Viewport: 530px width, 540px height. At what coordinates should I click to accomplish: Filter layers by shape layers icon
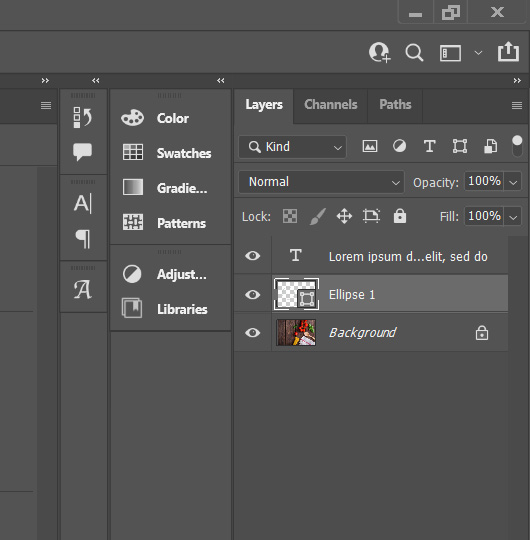pos(460,146)
